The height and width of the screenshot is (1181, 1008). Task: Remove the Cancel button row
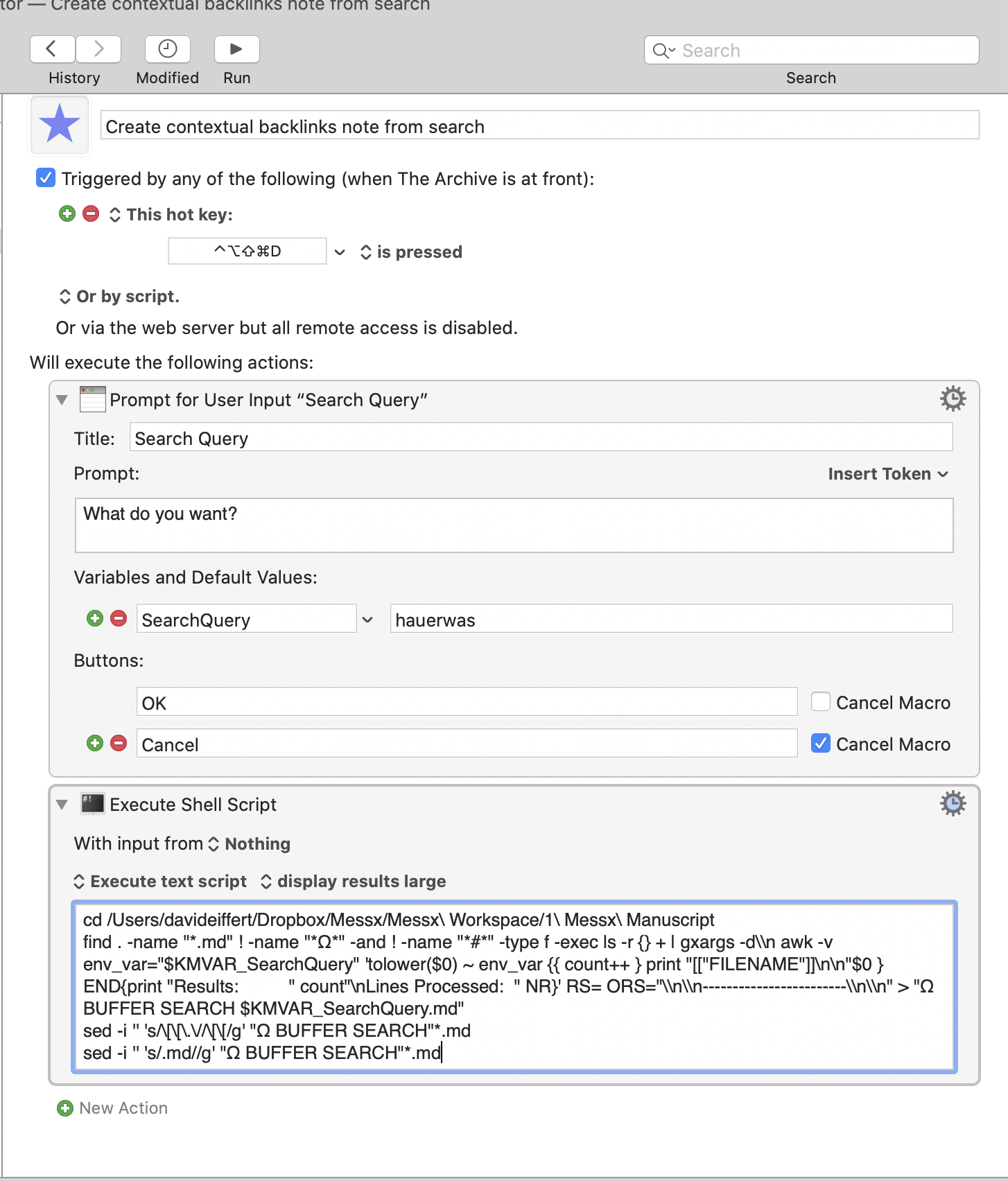coord(119,743)
